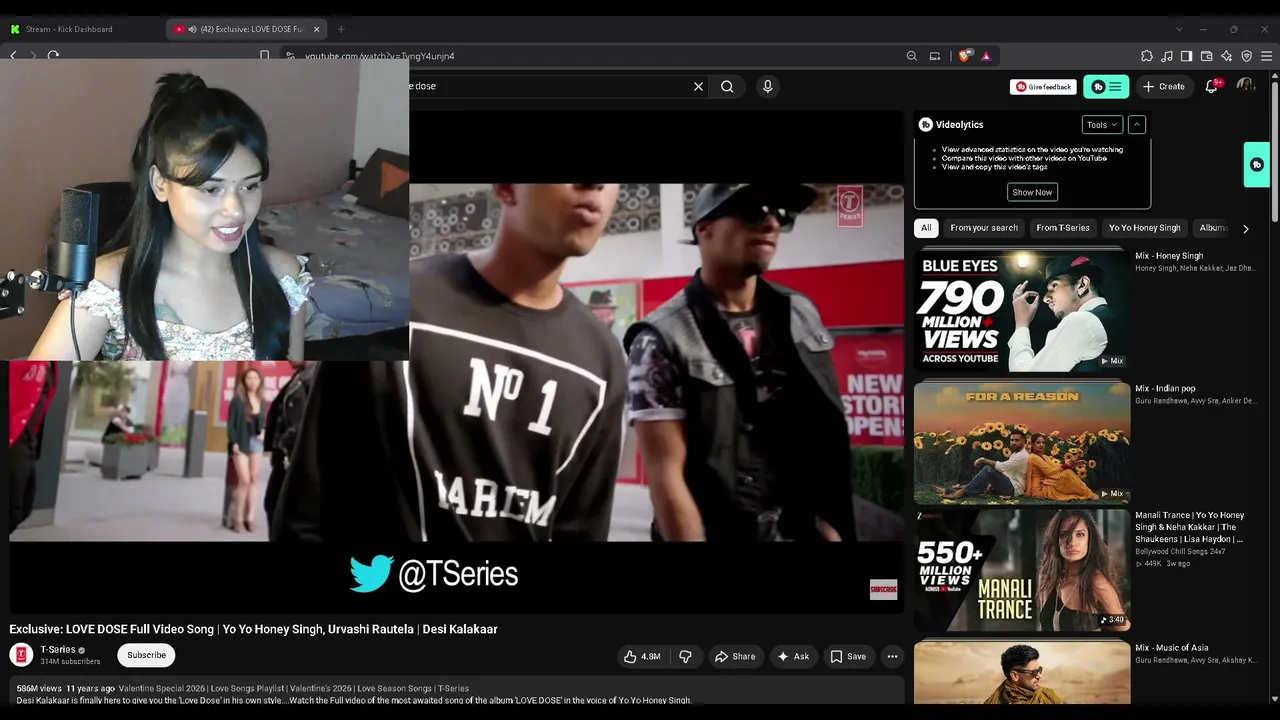Open the T-Series channel name link
This screenshot has width=1280, height=720.
58,650
